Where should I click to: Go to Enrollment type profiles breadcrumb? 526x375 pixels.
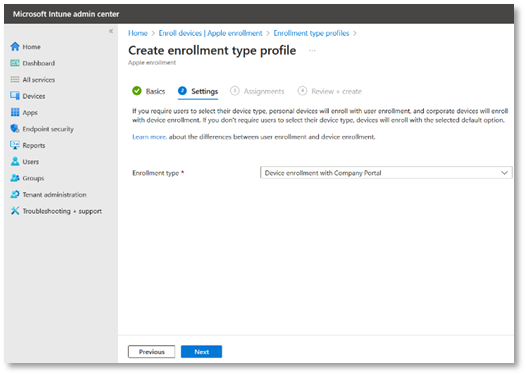click(x=311, y=33)
